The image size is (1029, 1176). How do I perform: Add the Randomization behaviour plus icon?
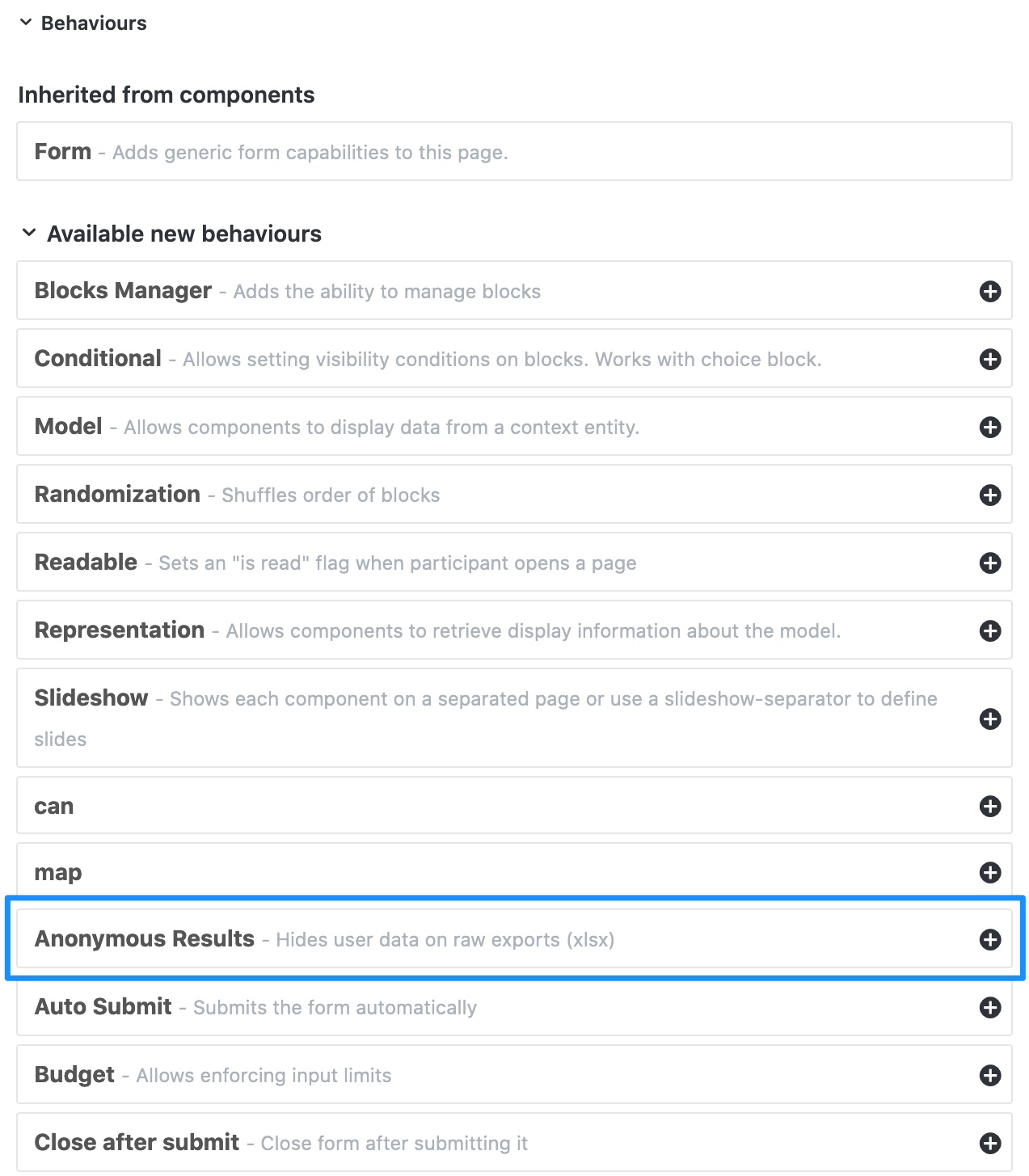click(990, 495)
